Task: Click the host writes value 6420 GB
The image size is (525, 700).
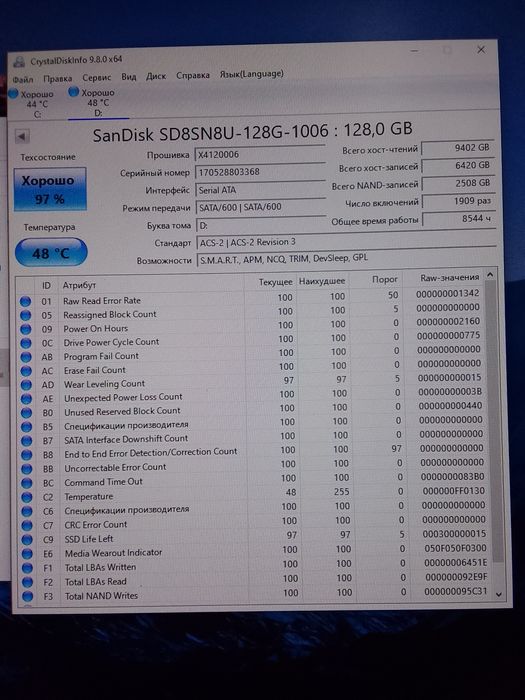Action: pyautogui.click(x=458, y=166)
